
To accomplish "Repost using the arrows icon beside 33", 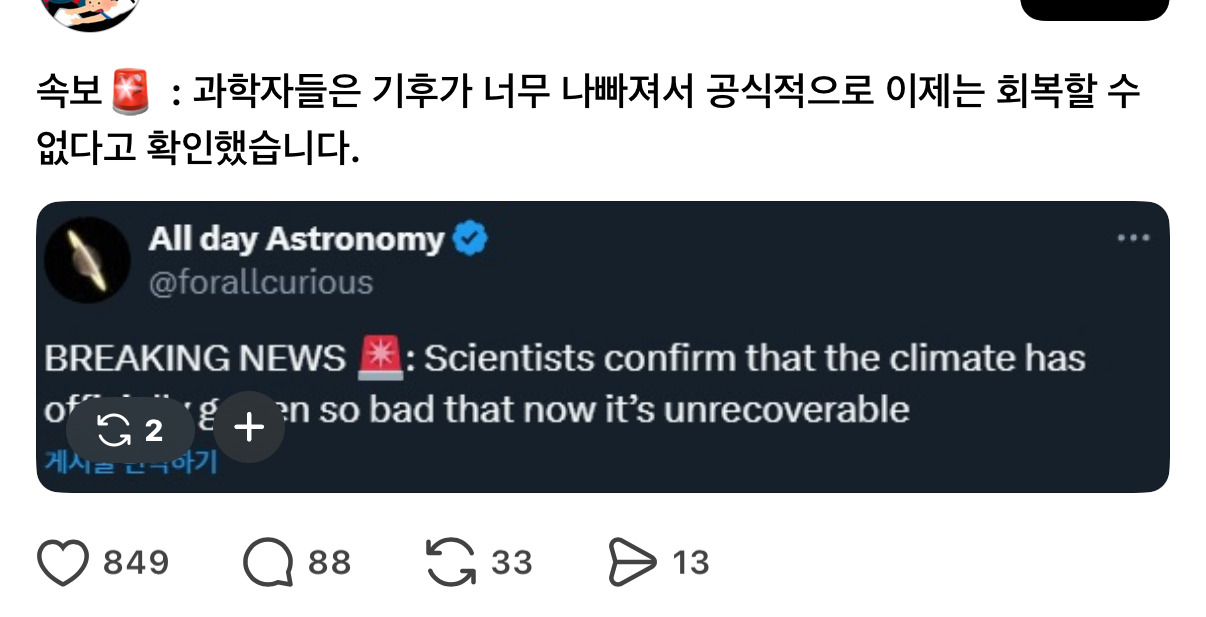I will 450,563.
